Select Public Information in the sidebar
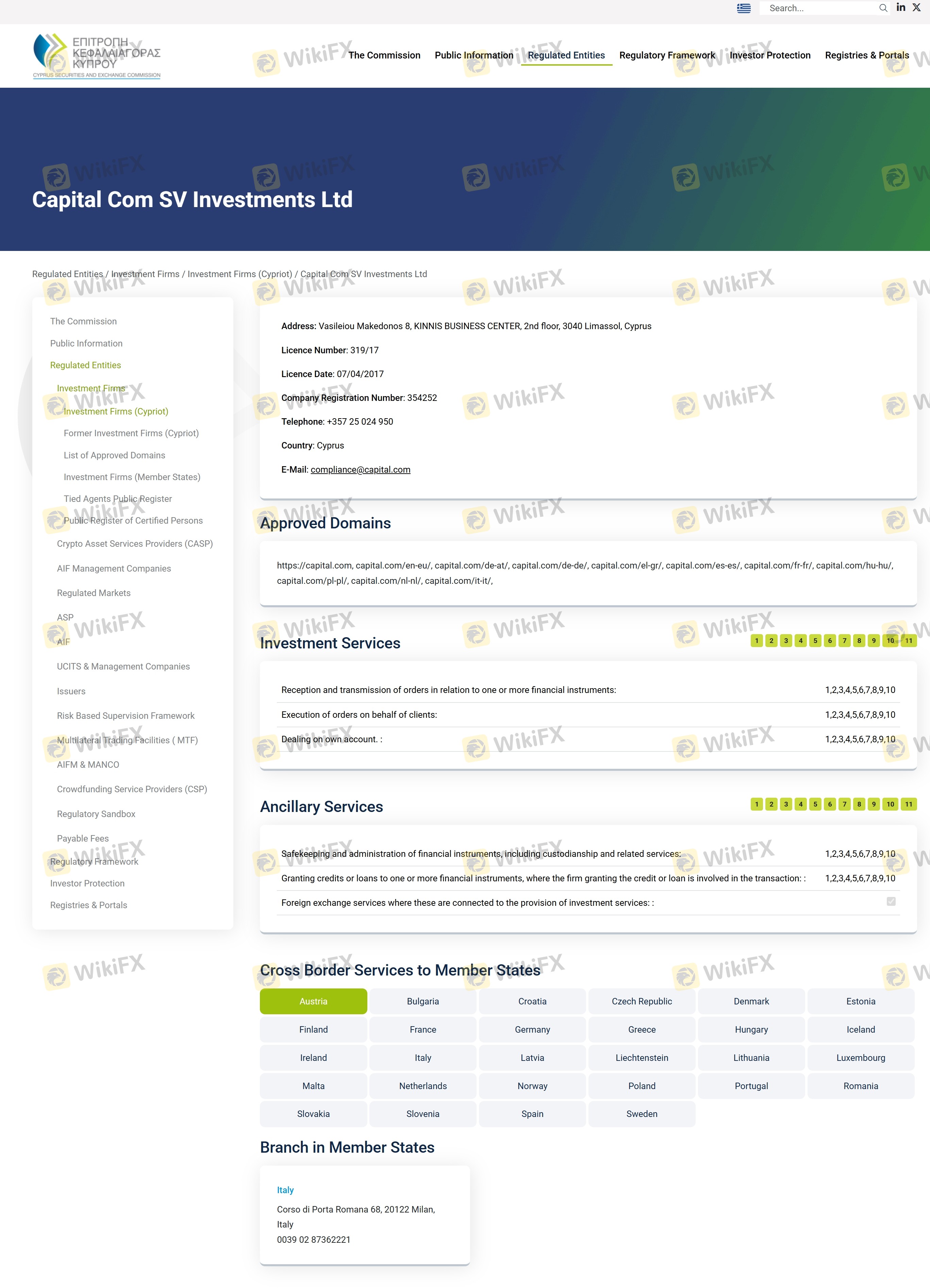The image size is (930, 1288). point(86,343)
